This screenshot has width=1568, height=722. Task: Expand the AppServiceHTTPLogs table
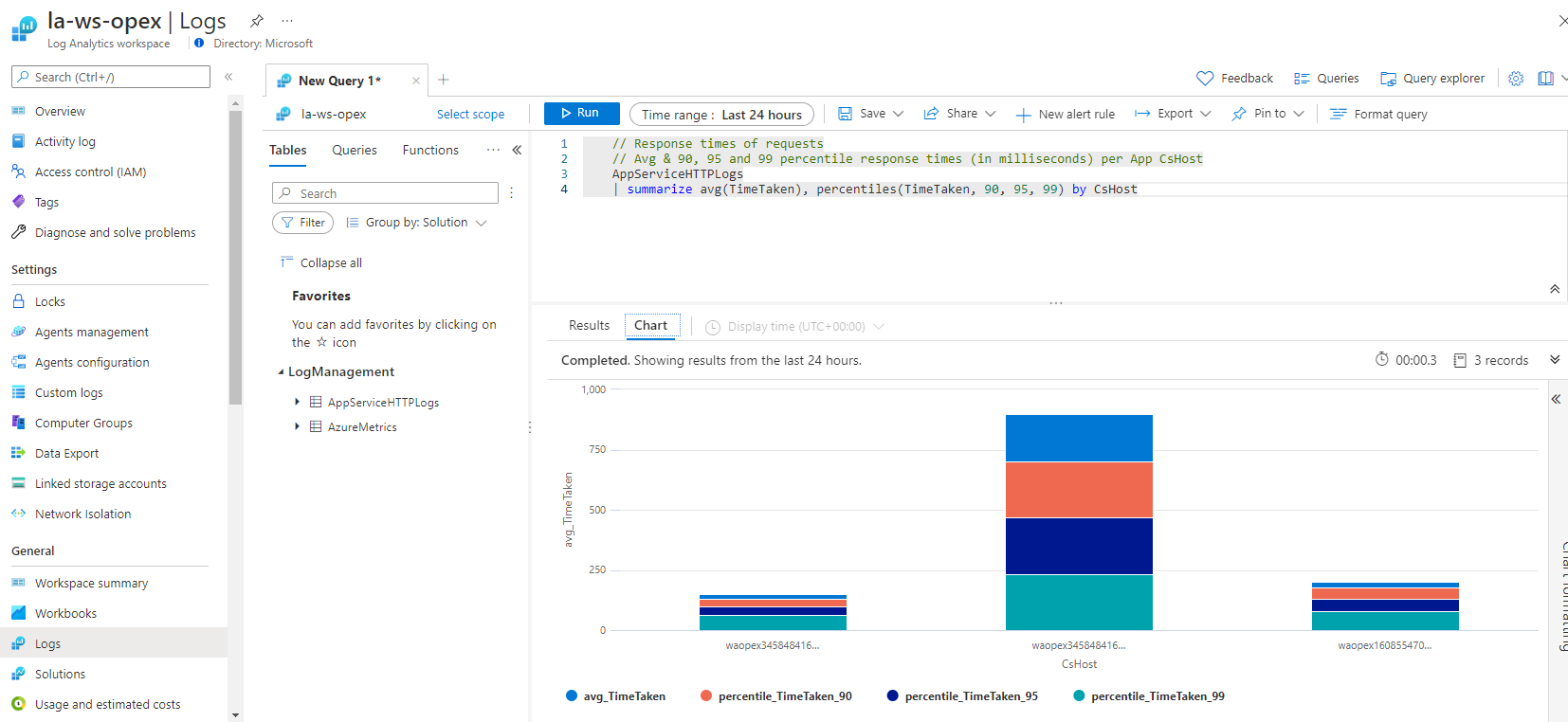tap(297, 402)
